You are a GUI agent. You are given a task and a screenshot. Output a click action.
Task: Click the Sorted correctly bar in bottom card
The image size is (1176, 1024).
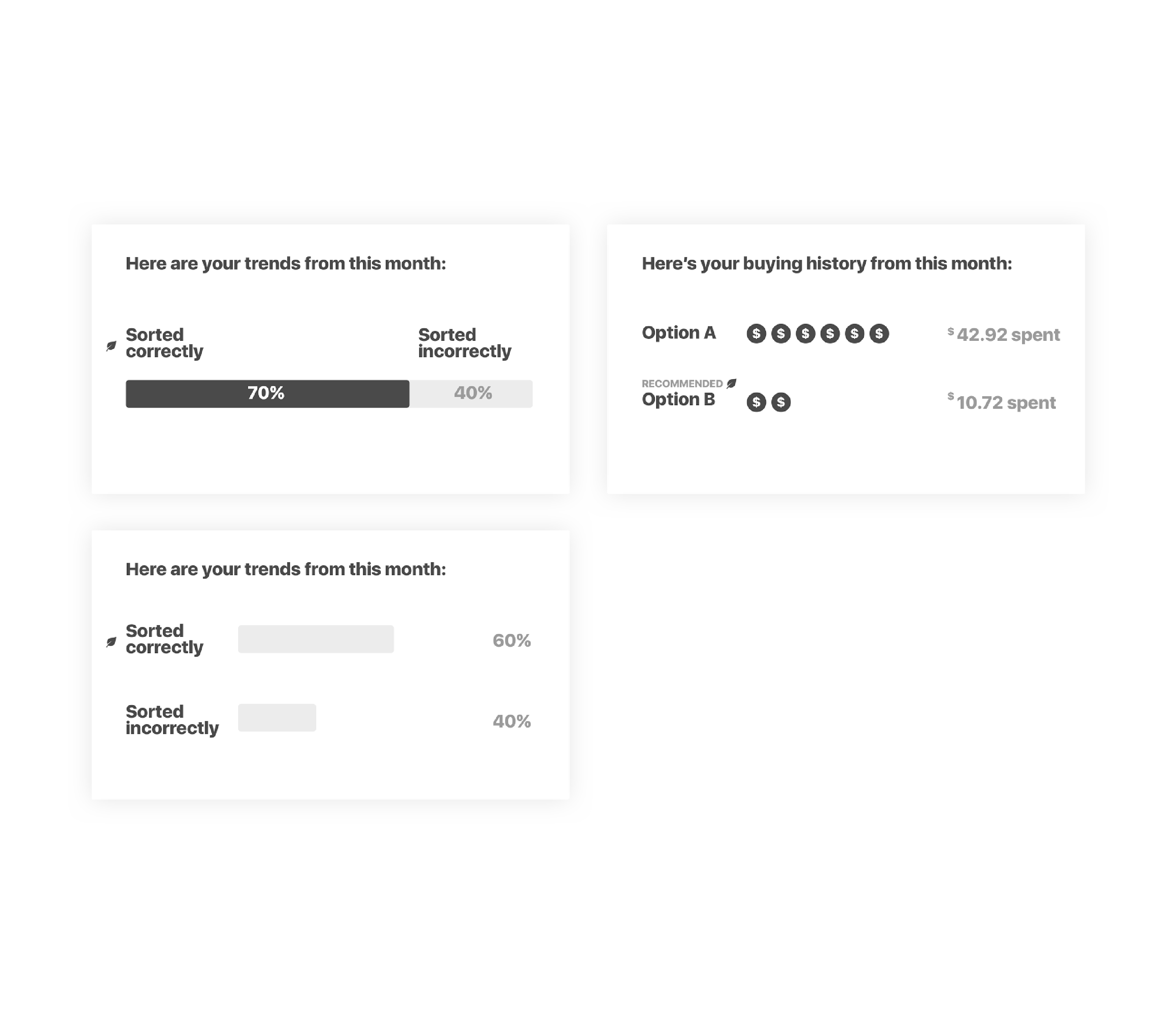tap(316, 639)
